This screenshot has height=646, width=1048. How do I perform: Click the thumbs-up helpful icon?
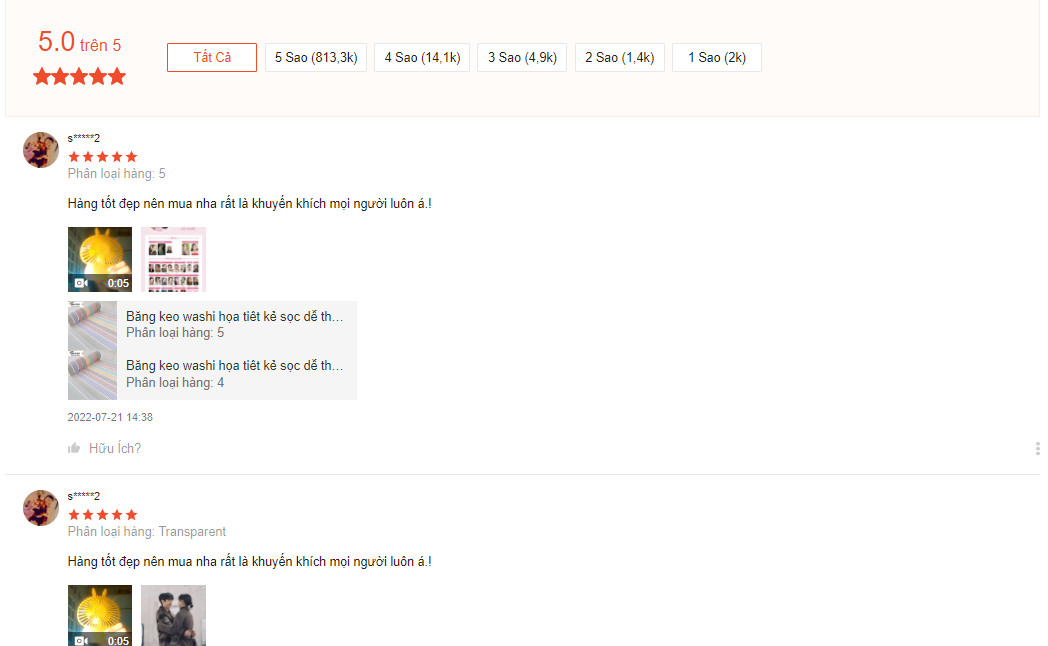click(74, 448)
